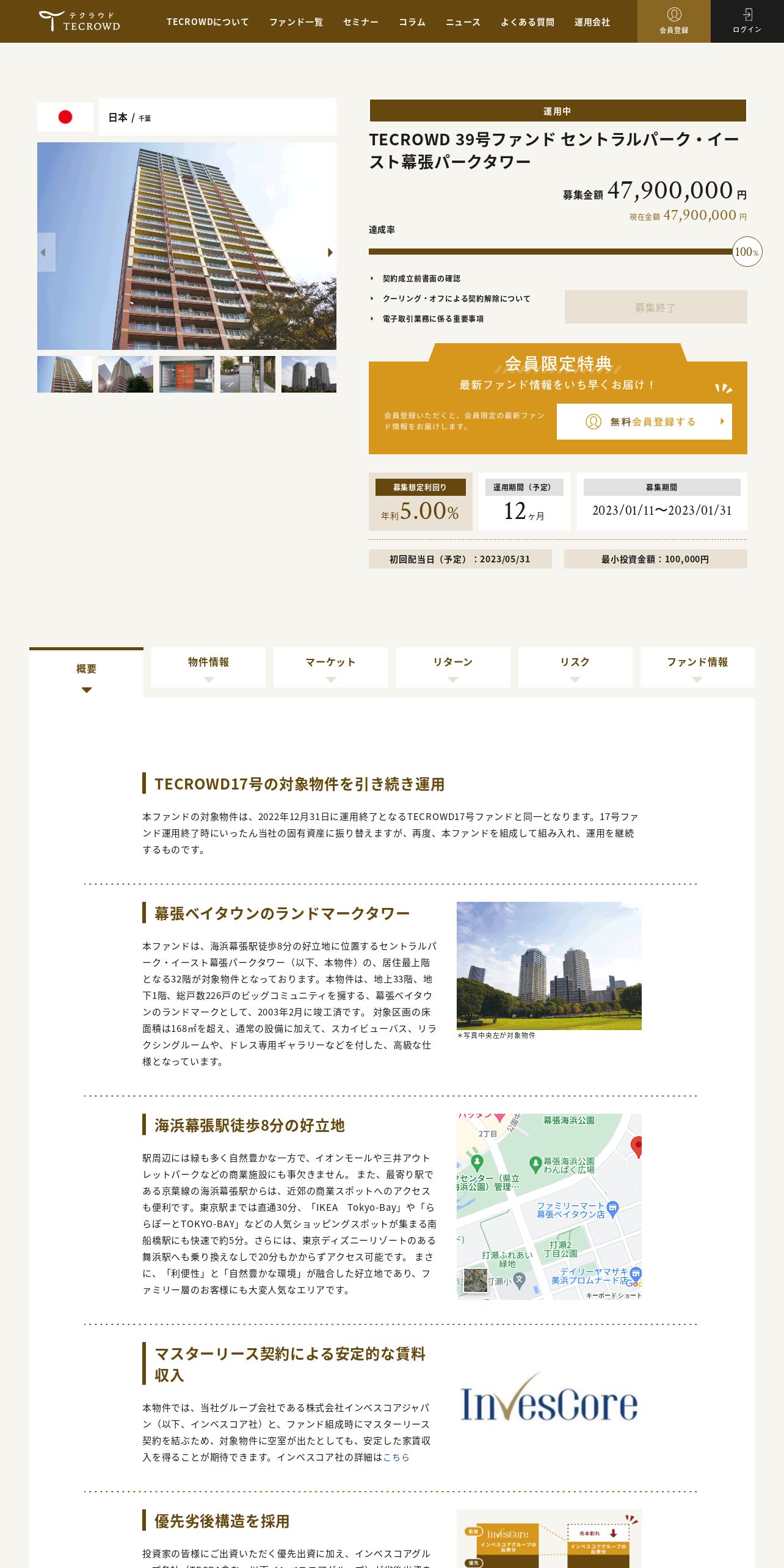This screenshot has width=784, height=1568.
Task: Open the 会員登録 member registration icon
Action: [673, 21]
